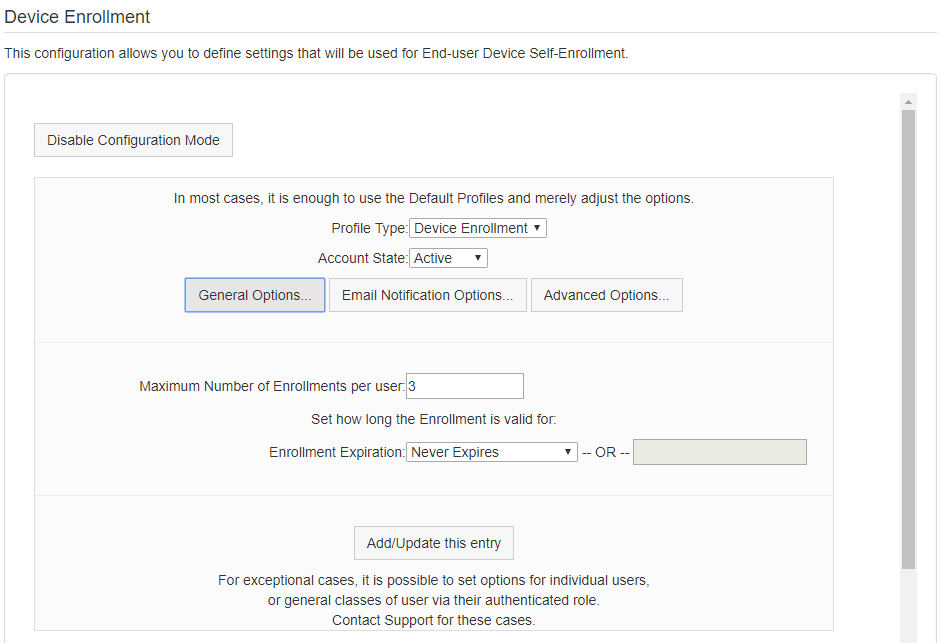
Task: Click the Profile Type label
Action: pos(370,228)
